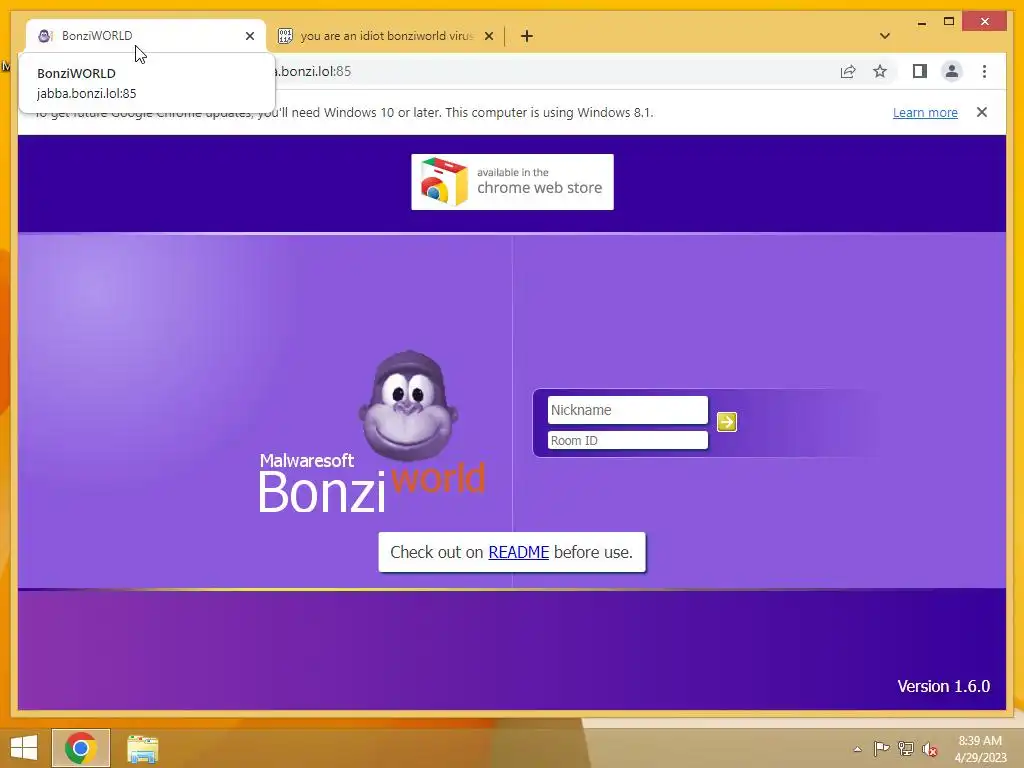The width and height of the screenshot is (1024, 768).
Task: Click the address bar URL
Action: click(314, 71)
